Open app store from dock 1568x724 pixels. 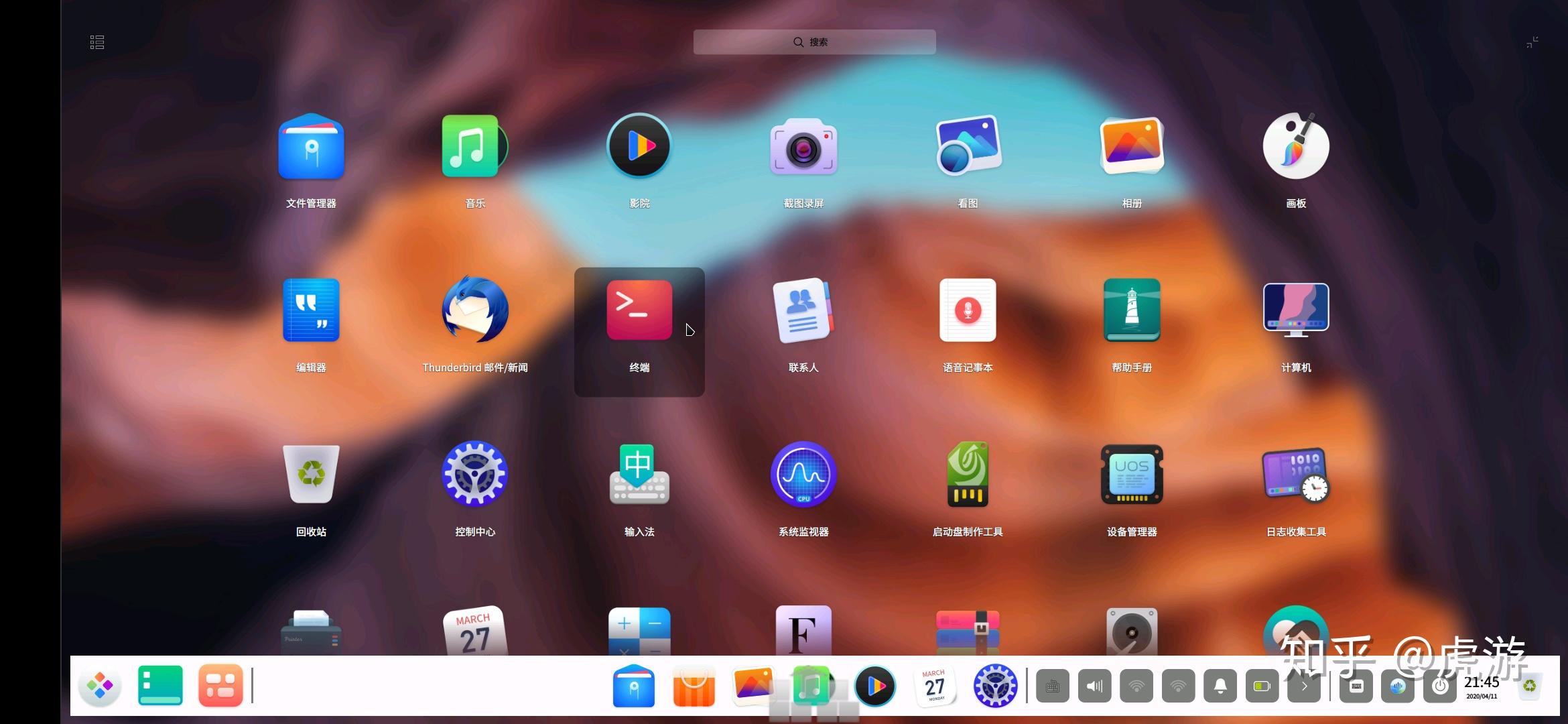coord(694,686)
